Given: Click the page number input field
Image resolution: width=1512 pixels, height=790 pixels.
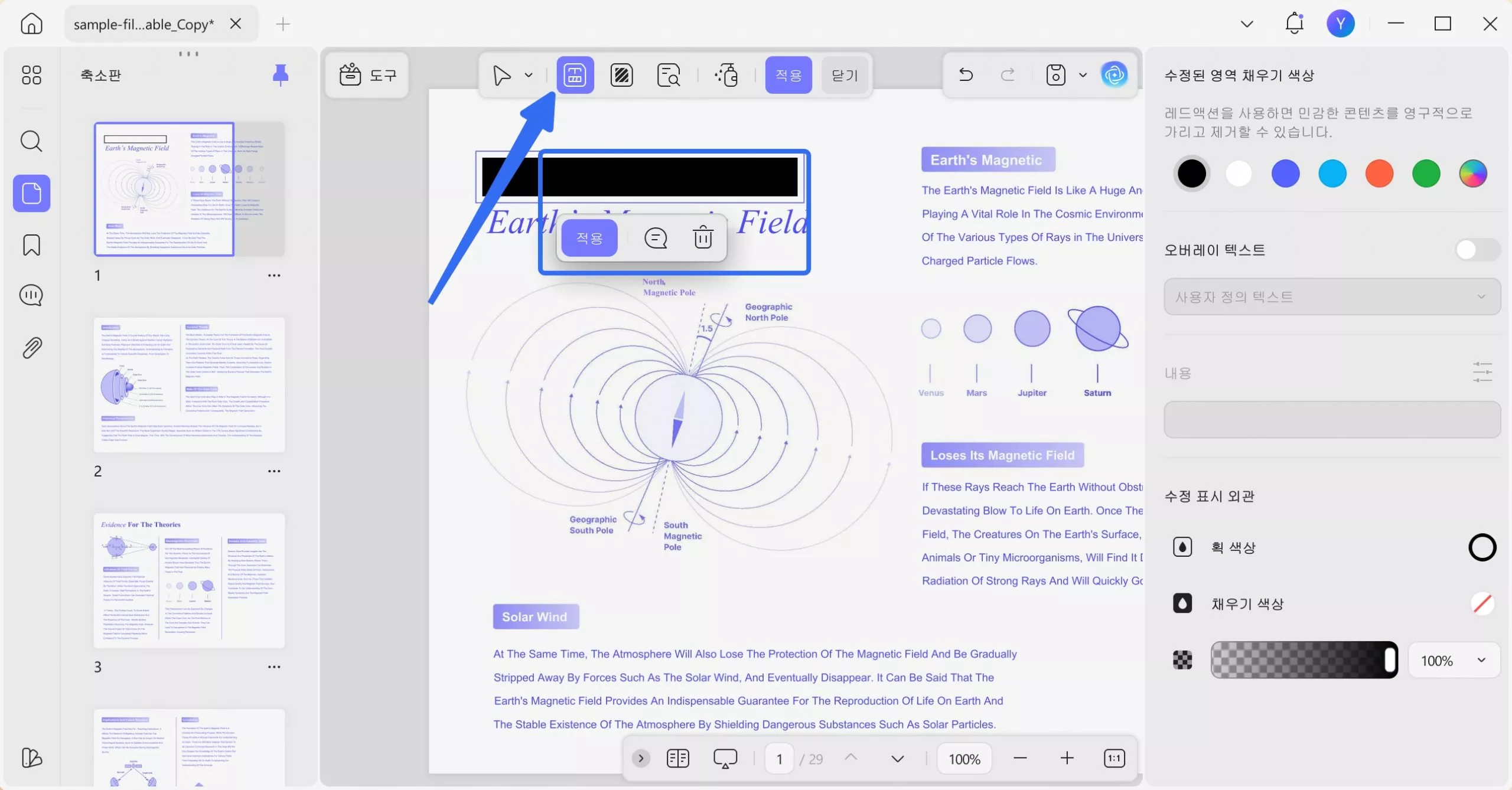Looking at the screenshot, I should point(779,759).
